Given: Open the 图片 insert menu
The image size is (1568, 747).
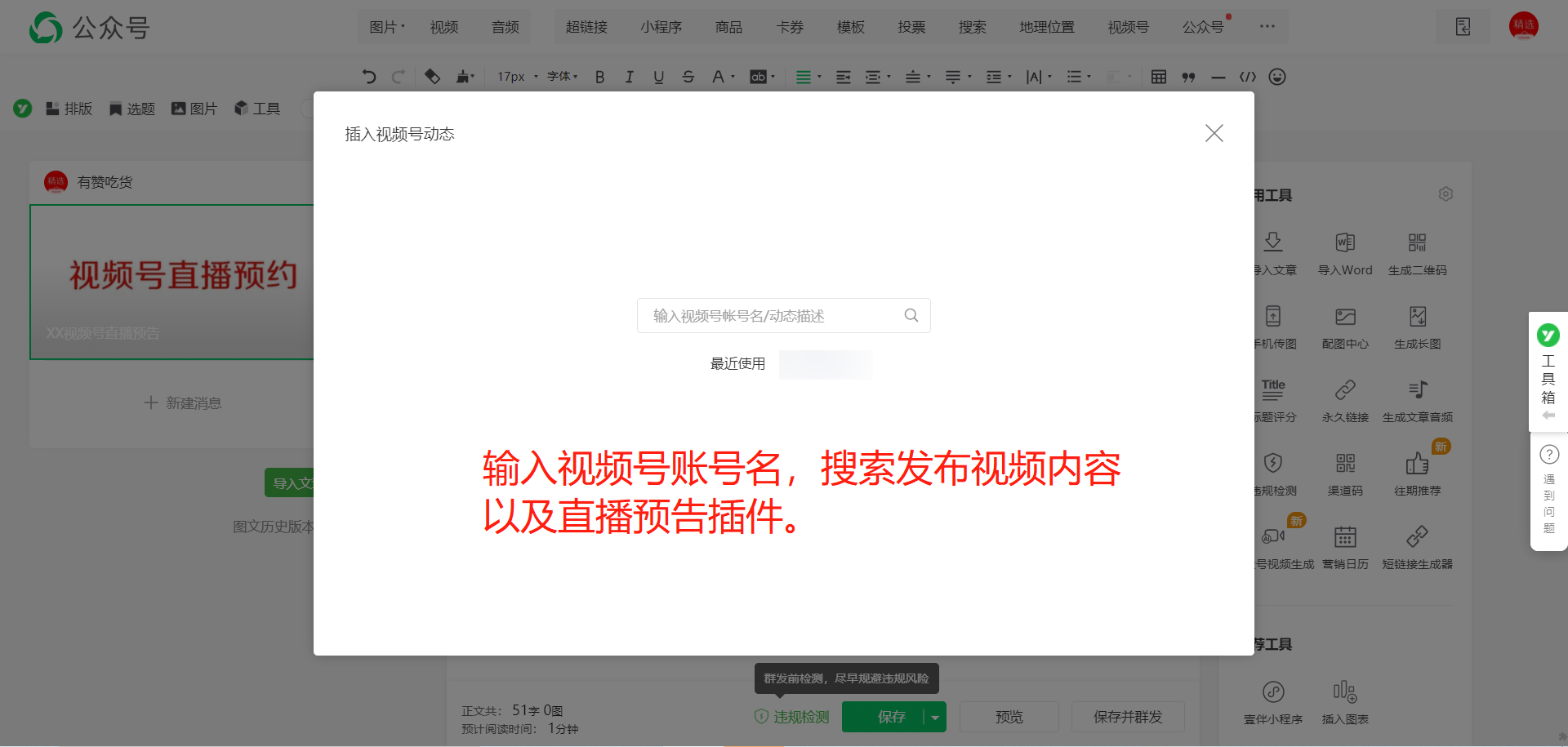Looking at the screenshot, I should click(387, 27).
